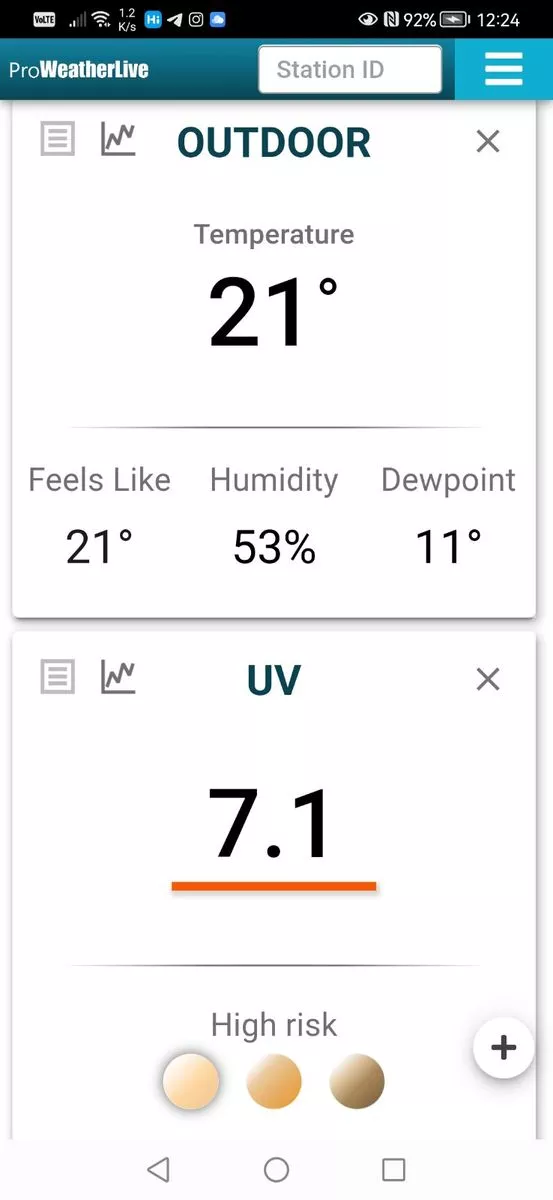The height and width of the screenshot is (1200, 553).
Task: Select the medium skin tone swatch
Action: pyautogui.click(x=274, y=1081)
